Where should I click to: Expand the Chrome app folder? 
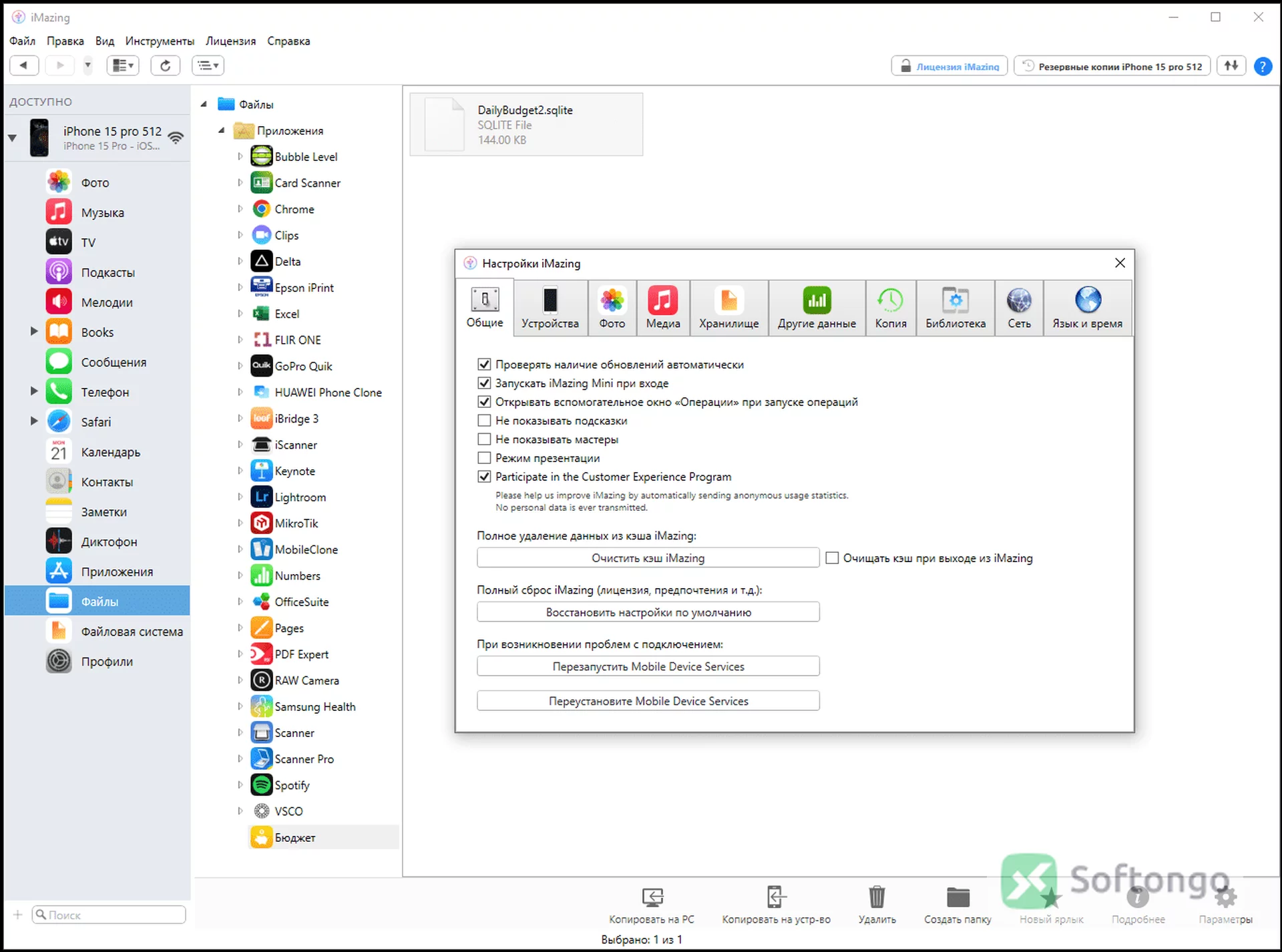coord(240,209)
